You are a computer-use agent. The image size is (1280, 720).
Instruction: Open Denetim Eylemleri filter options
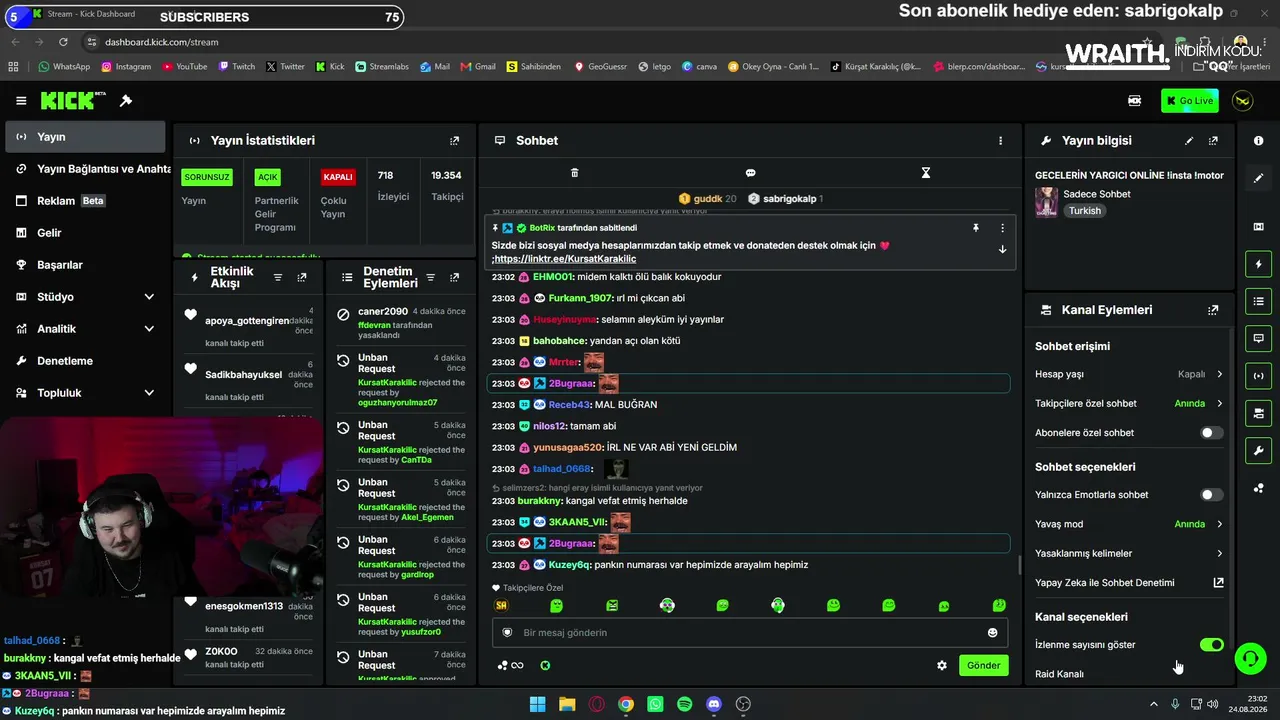point(431,277)
